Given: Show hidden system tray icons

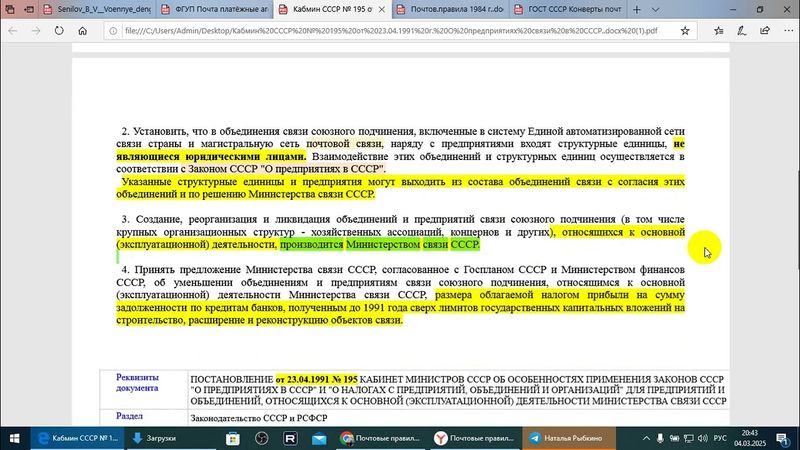Looking at the screenshot, I should click(x=646, y=438).
